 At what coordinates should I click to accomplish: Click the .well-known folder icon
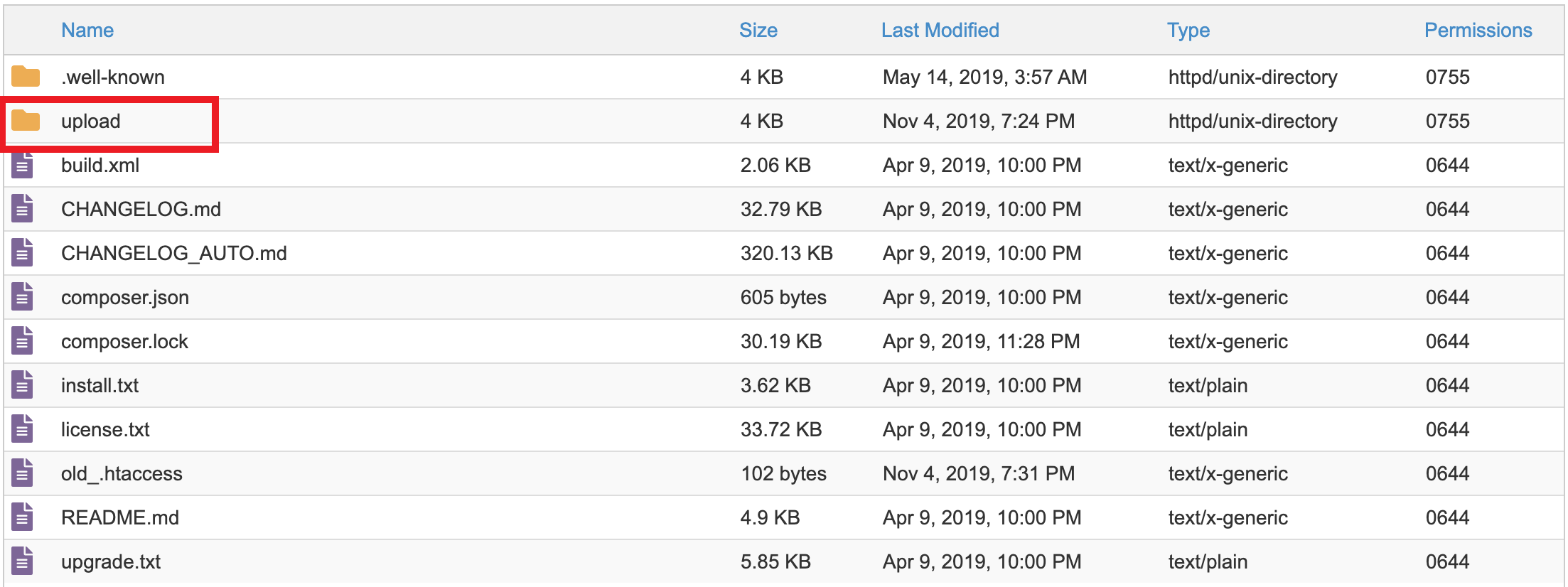pos(26,77)
